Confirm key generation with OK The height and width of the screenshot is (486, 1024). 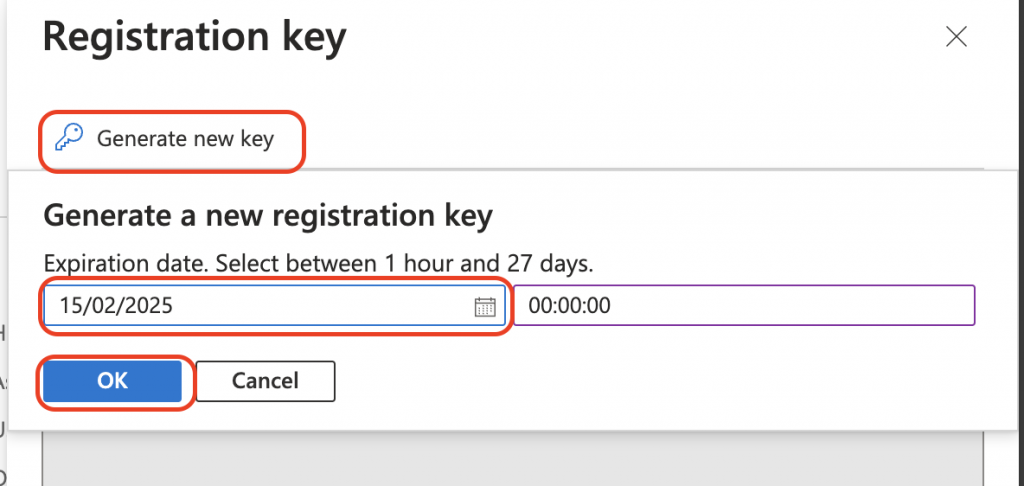click(112, 381)
